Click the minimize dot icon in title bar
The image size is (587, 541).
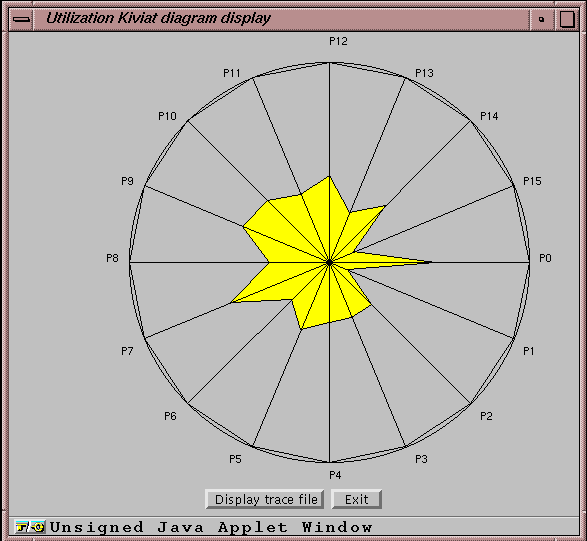[x=541, y=19]
